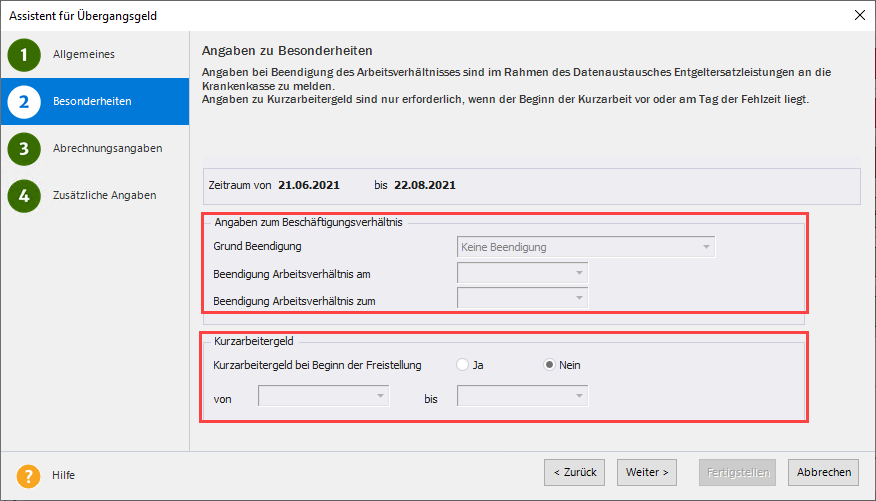The width and height of the screenshot is (876, 501).
Task: Click the step 4 circle icon
Action: [x=24, y=196]
